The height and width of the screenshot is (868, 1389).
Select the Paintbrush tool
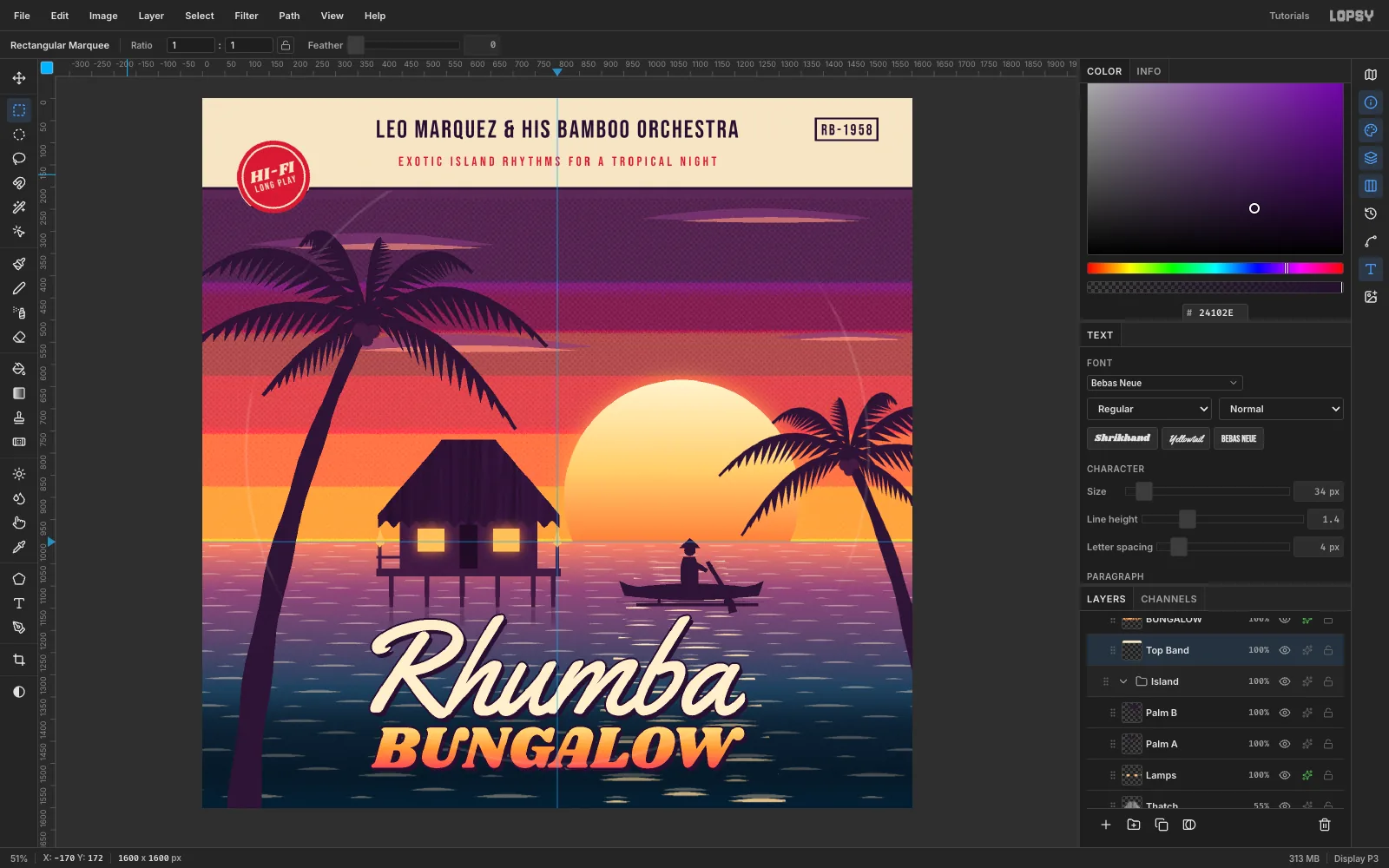(x=19, y=264)
